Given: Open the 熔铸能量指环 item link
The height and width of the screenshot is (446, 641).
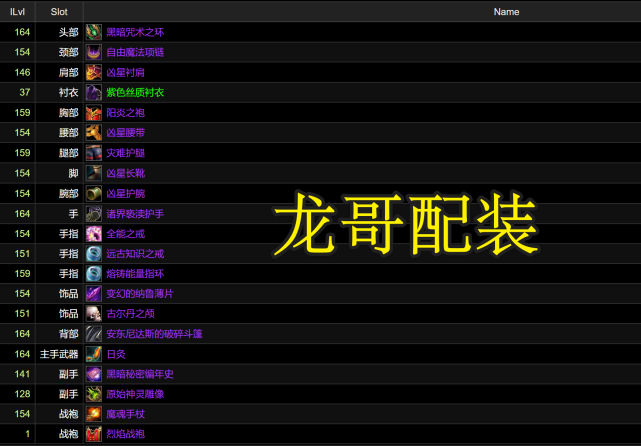Looking at the screenshot, I should [136, 273].
